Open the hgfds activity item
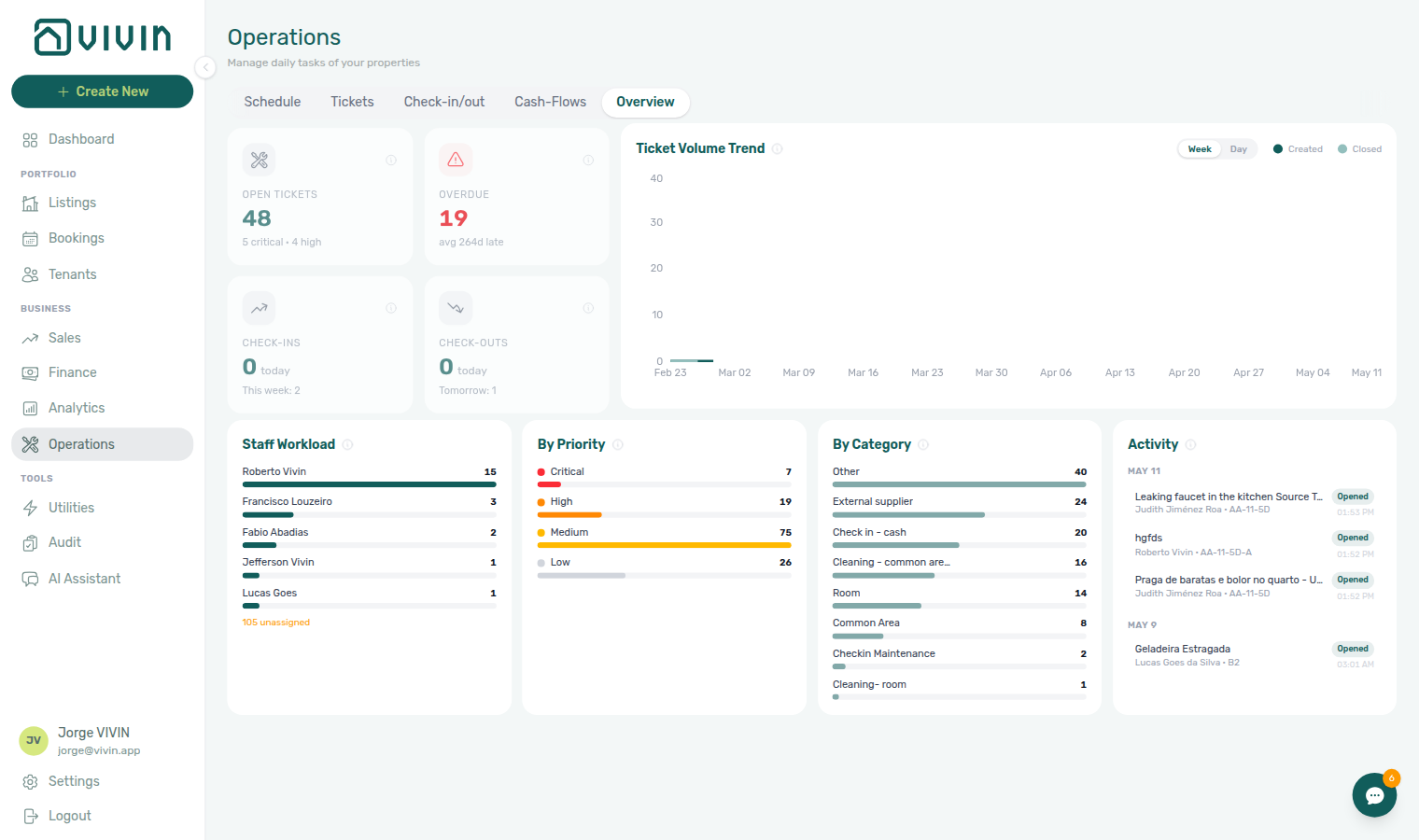 pyautogui.click(x=1254, y=545)
